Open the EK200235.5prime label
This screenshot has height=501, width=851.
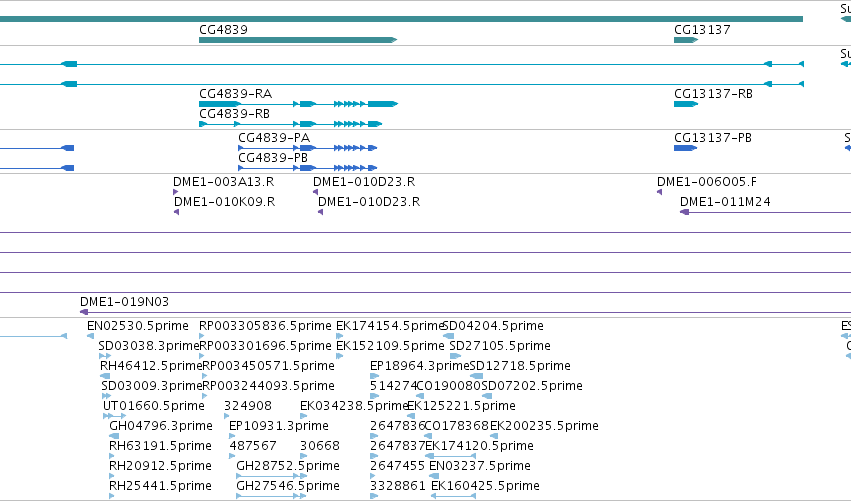pos(544,426)
